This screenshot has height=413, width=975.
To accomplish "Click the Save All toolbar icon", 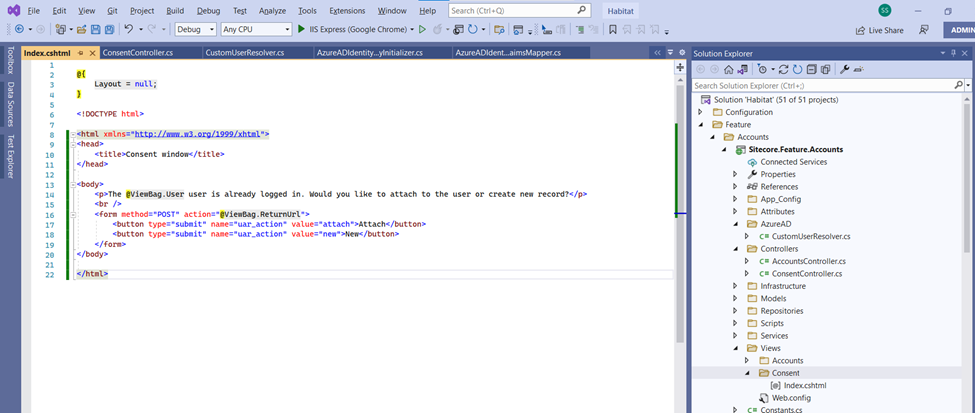I will tap(109, 29).
